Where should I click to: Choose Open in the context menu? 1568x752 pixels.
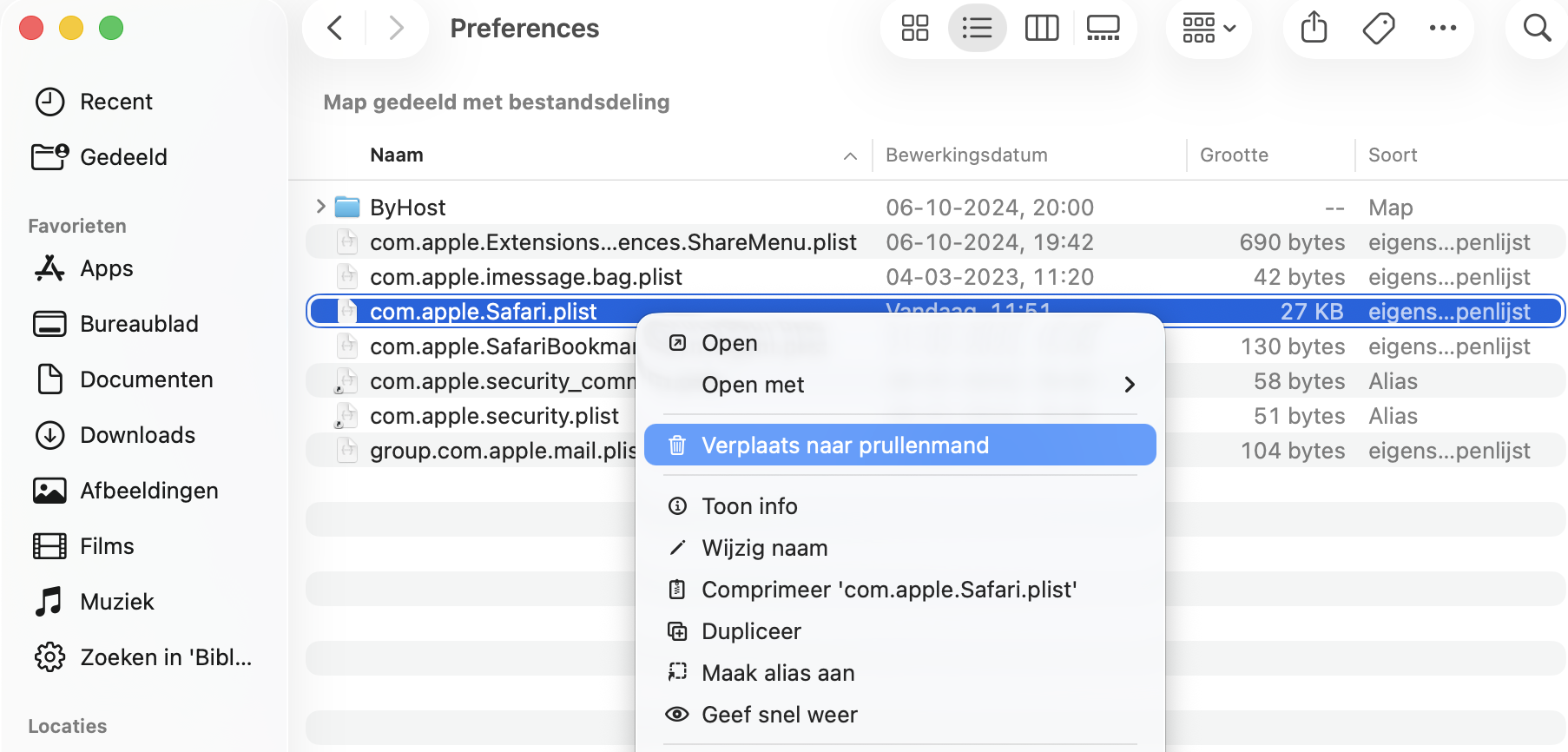(x=899, y=343)
